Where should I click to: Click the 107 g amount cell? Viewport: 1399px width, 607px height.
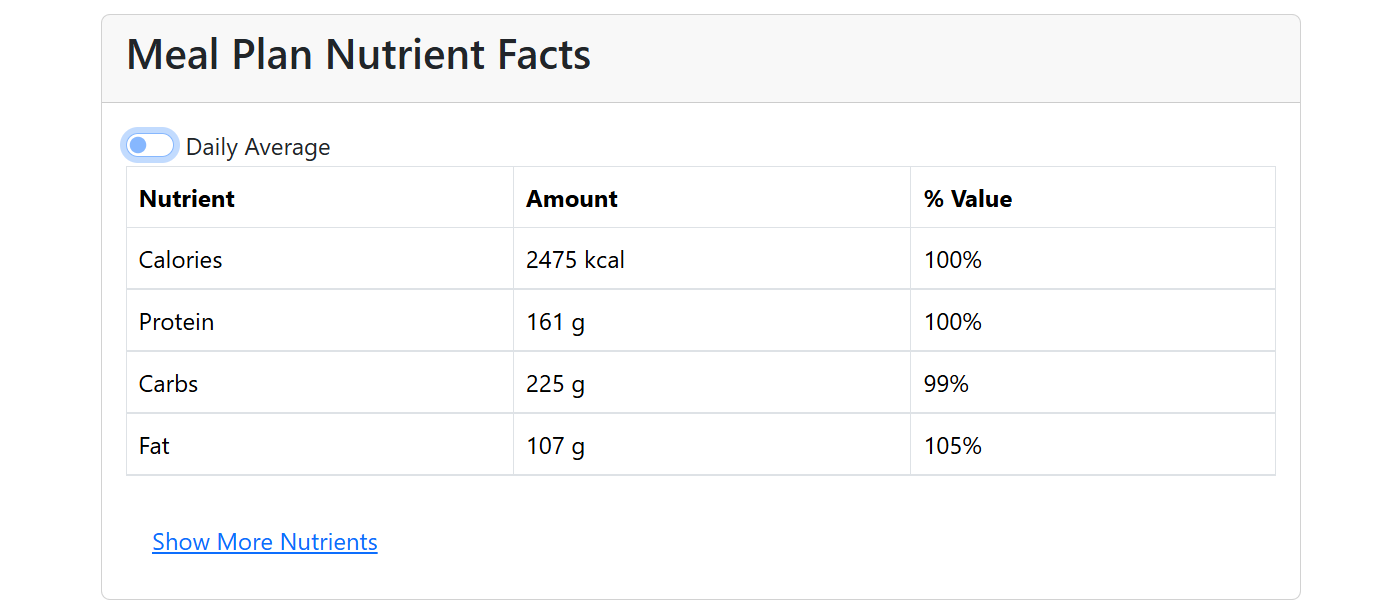[555, 446]
